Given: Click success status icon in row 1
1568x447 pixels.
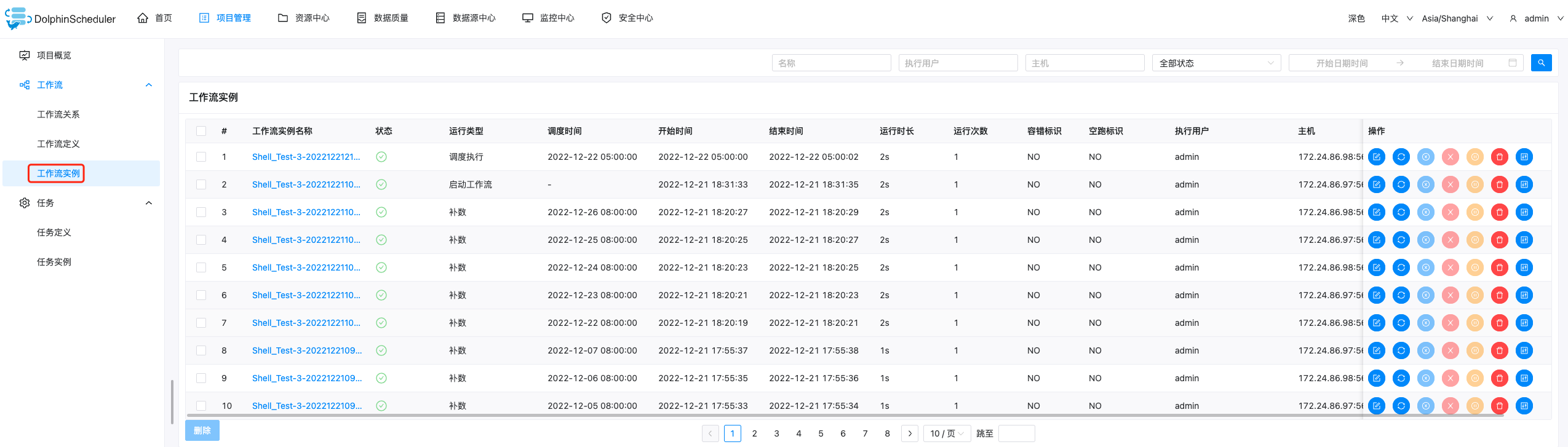Looking at the screenshot, I should point(381,157).
